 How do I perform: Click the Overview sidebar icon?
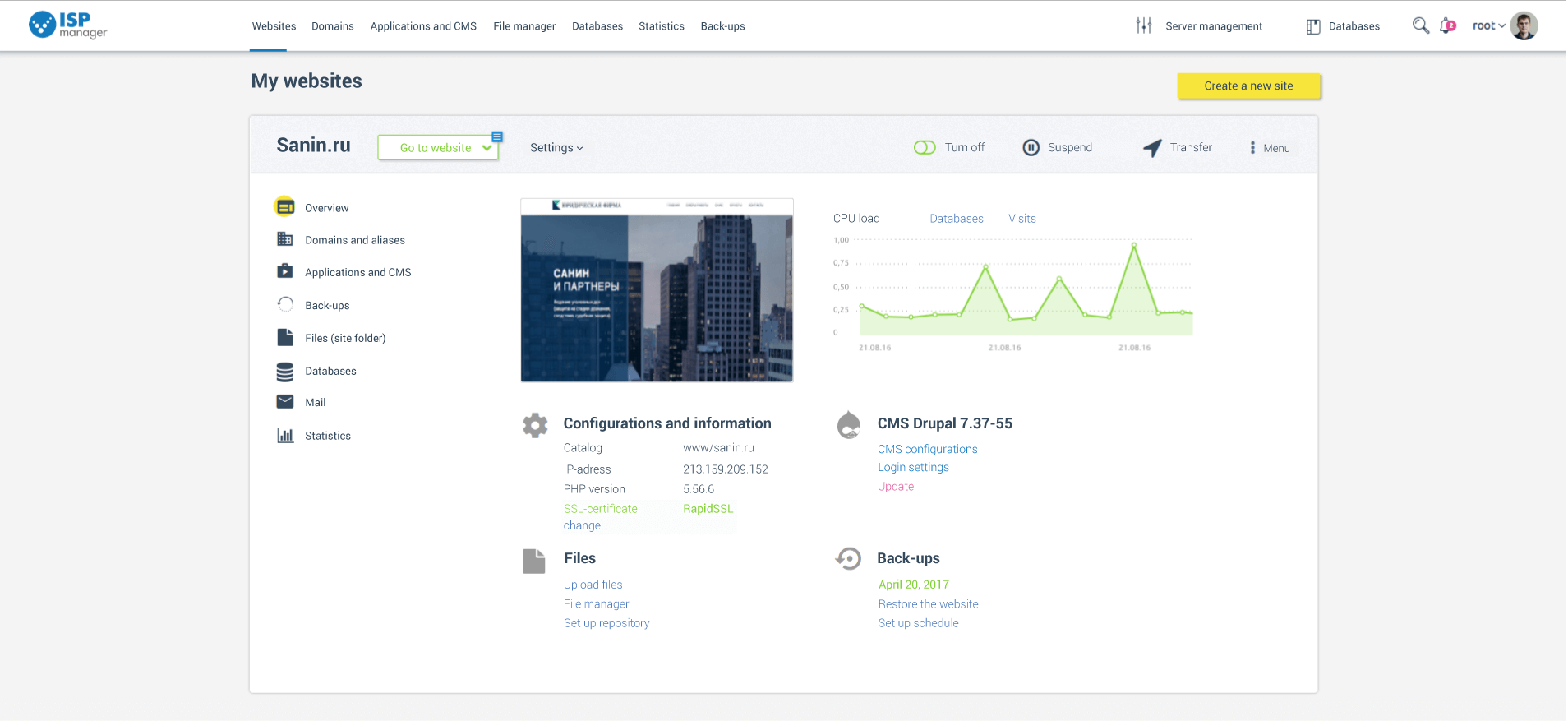(x=285, y=207)
